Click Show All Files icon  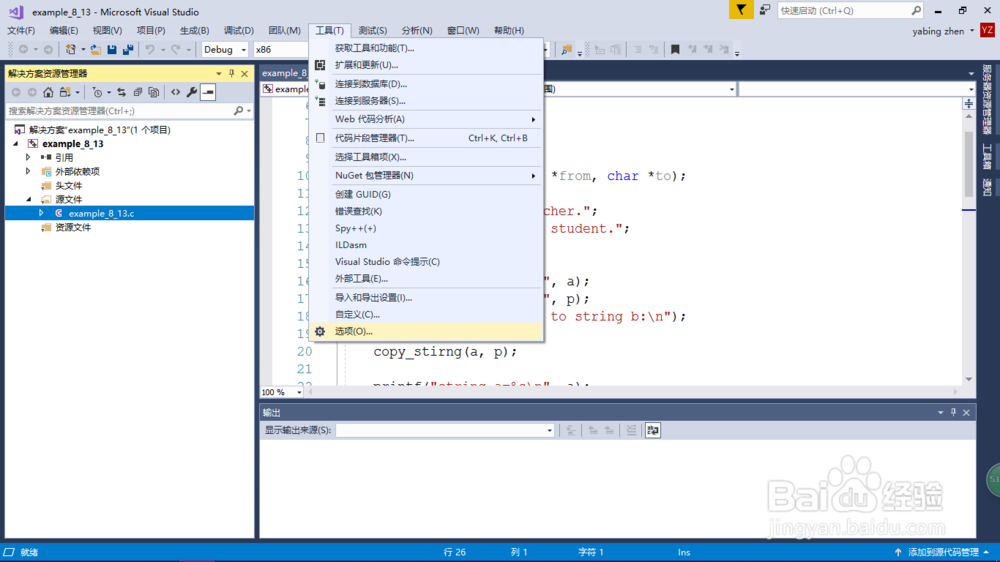(154, 92)
